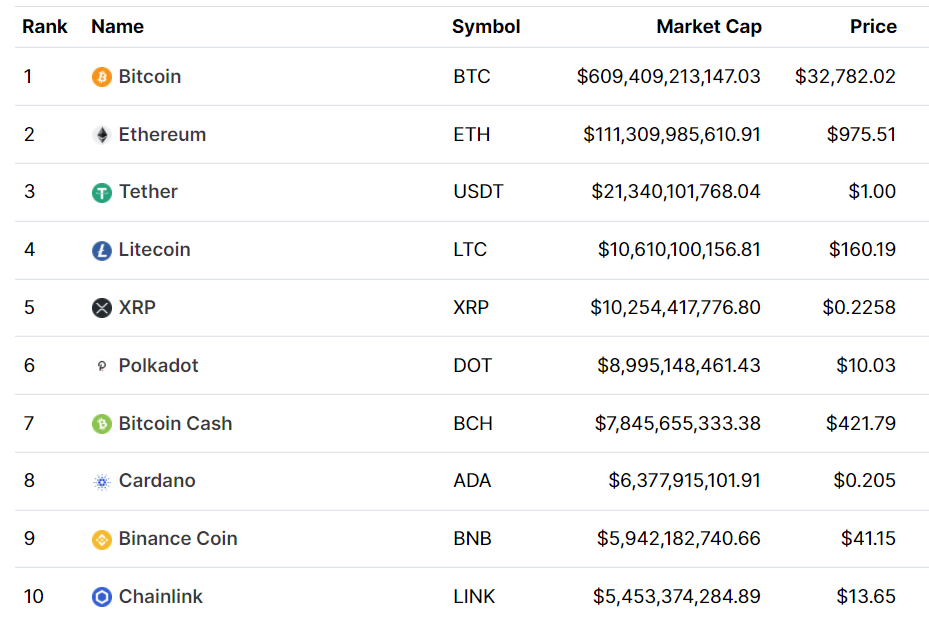The image size is (929, 623).
Task: Click the green Tether coin icon
Action: tap(101, 193)
